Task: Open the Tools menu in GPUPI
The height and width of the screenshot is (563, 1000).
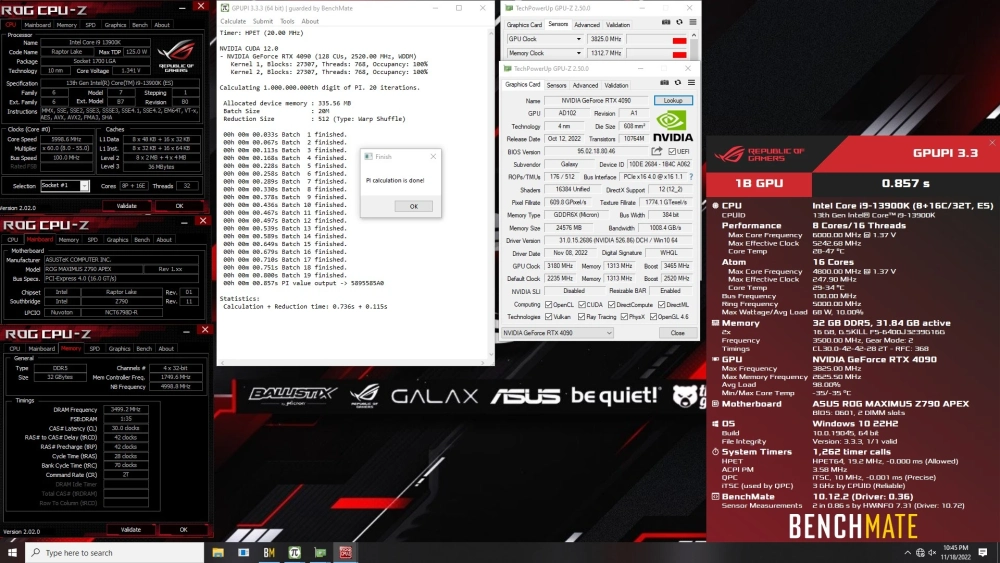Action: coord(287,21)
